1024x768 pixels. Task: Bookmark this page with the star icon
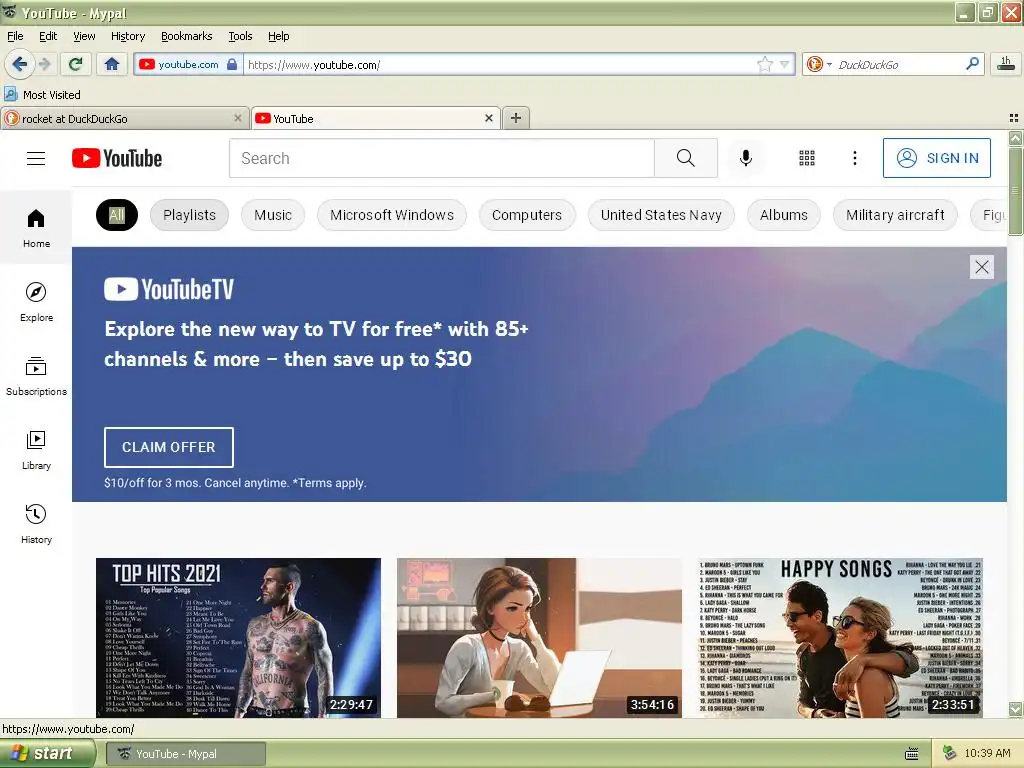tap(765, 64)
